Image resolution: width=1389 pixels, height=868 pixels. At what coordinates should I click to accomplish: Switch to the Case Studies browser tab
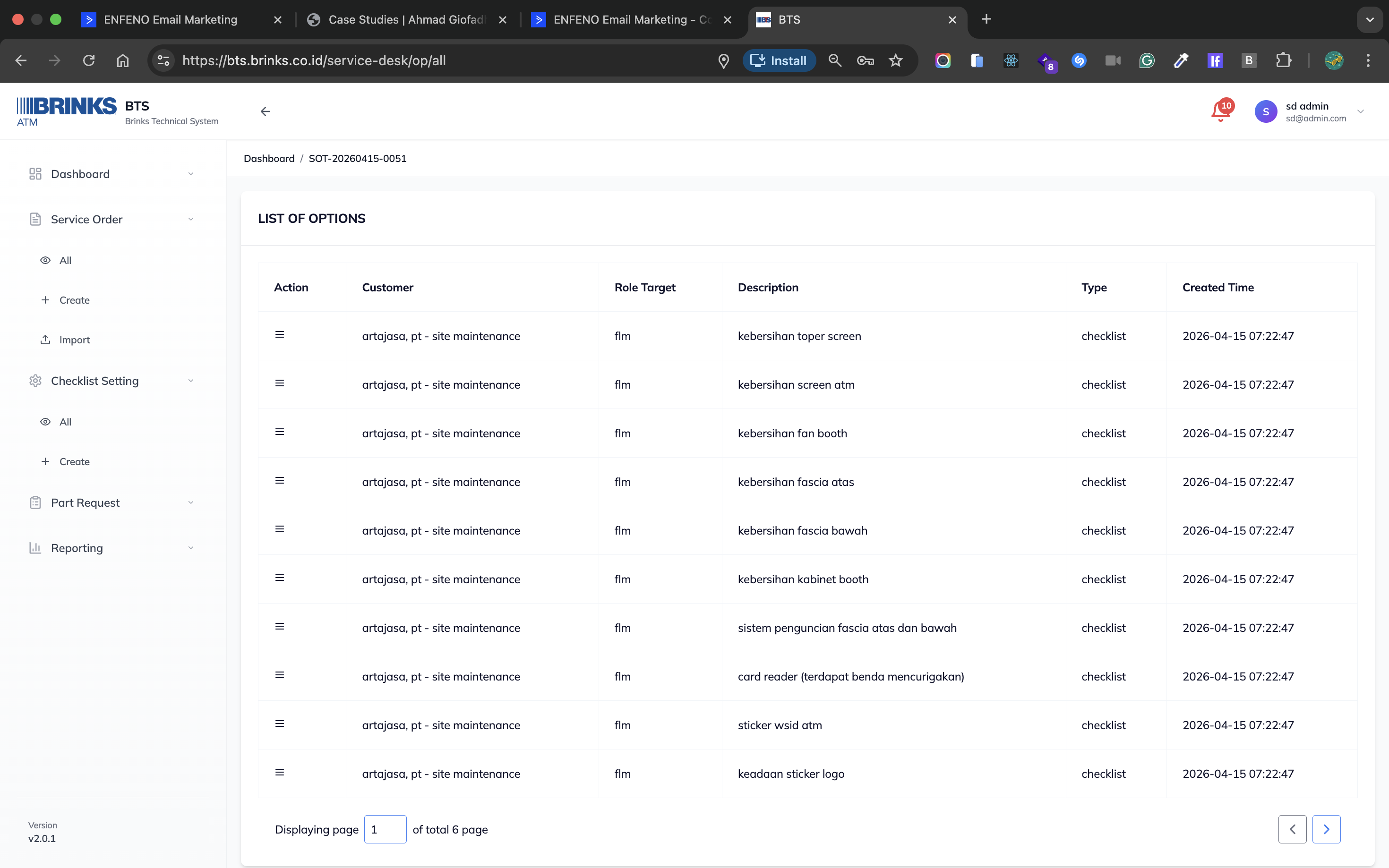(405, 19)
